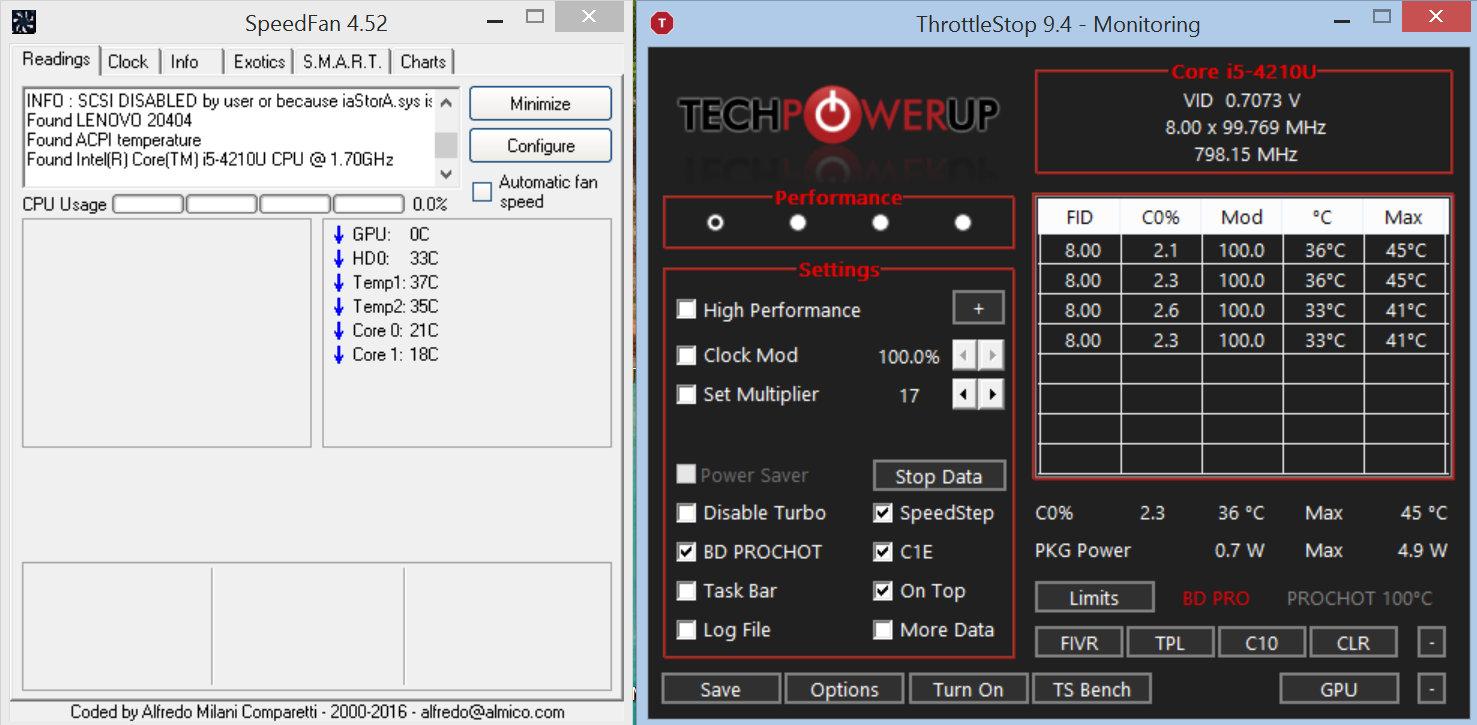The image size is (1477, 725).
Task: Open ThrottleStop Options
Action: [x=845, y=689]
